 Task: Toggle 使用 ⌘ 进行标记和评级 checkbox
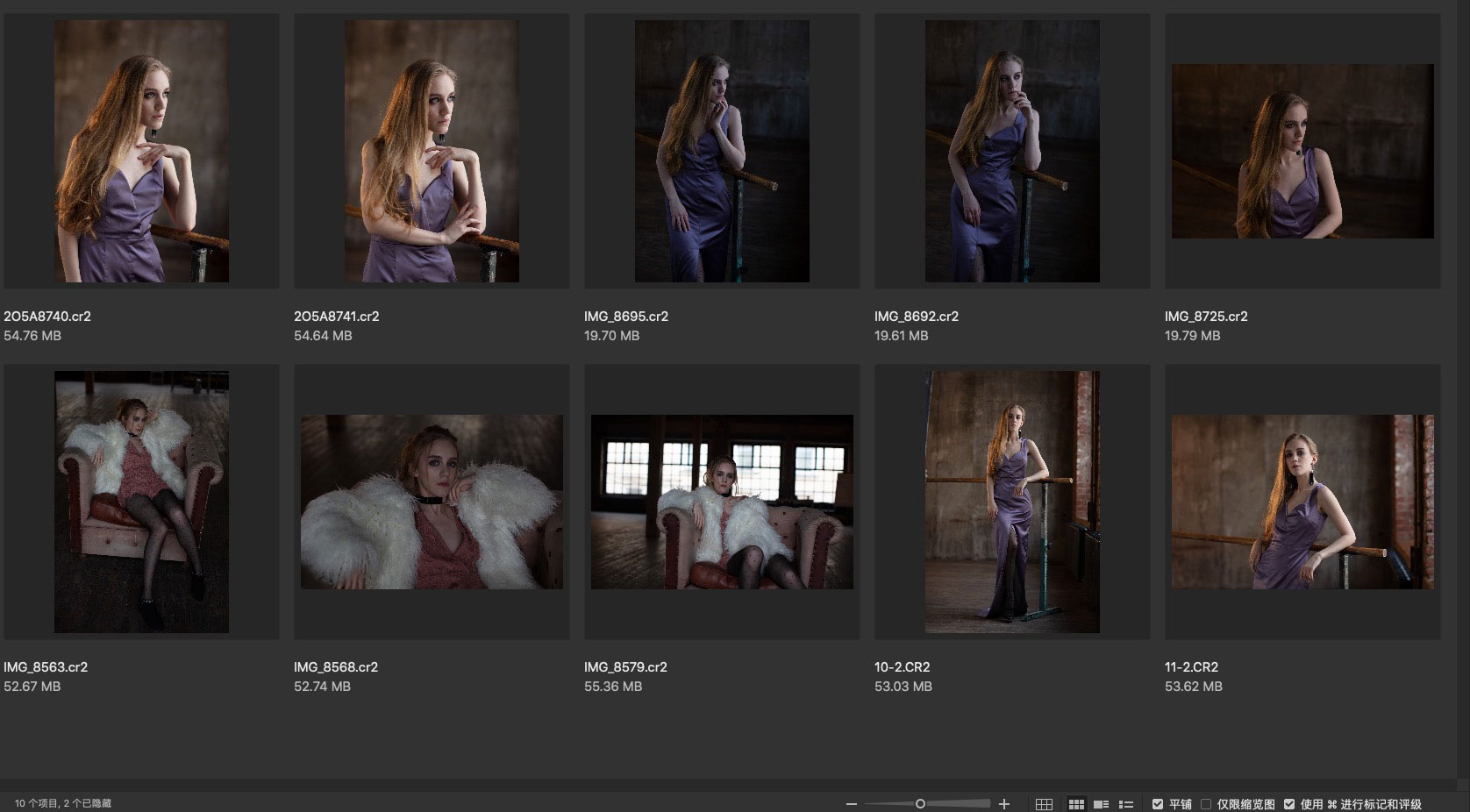1289,804
